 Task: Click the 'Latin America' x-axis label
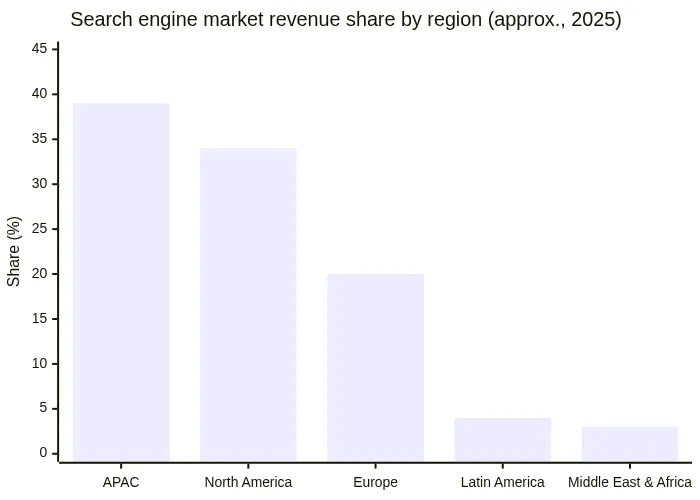pyautogui.click(x=503, y=483)
